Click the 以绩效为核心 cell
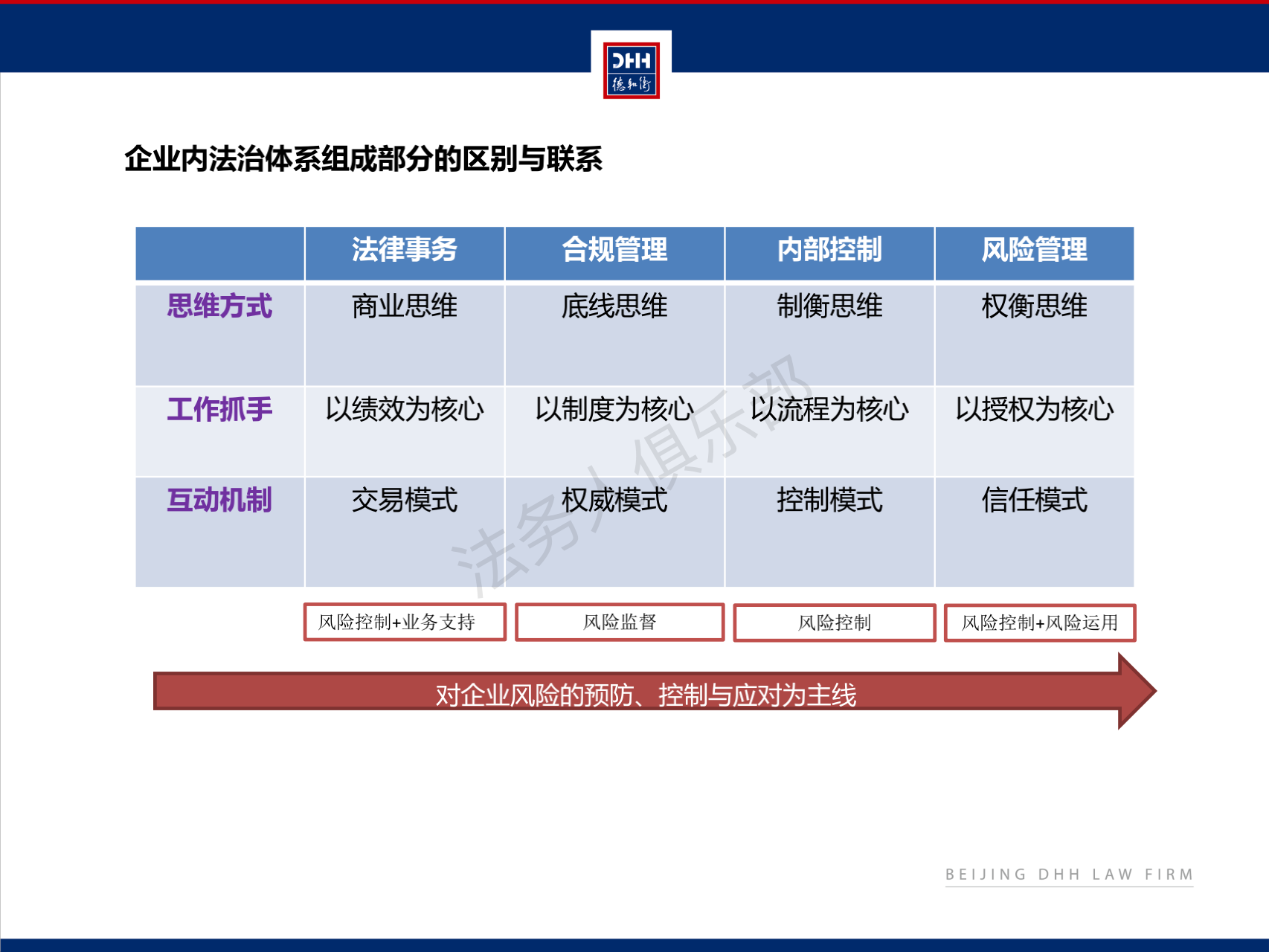 point(405,431)
